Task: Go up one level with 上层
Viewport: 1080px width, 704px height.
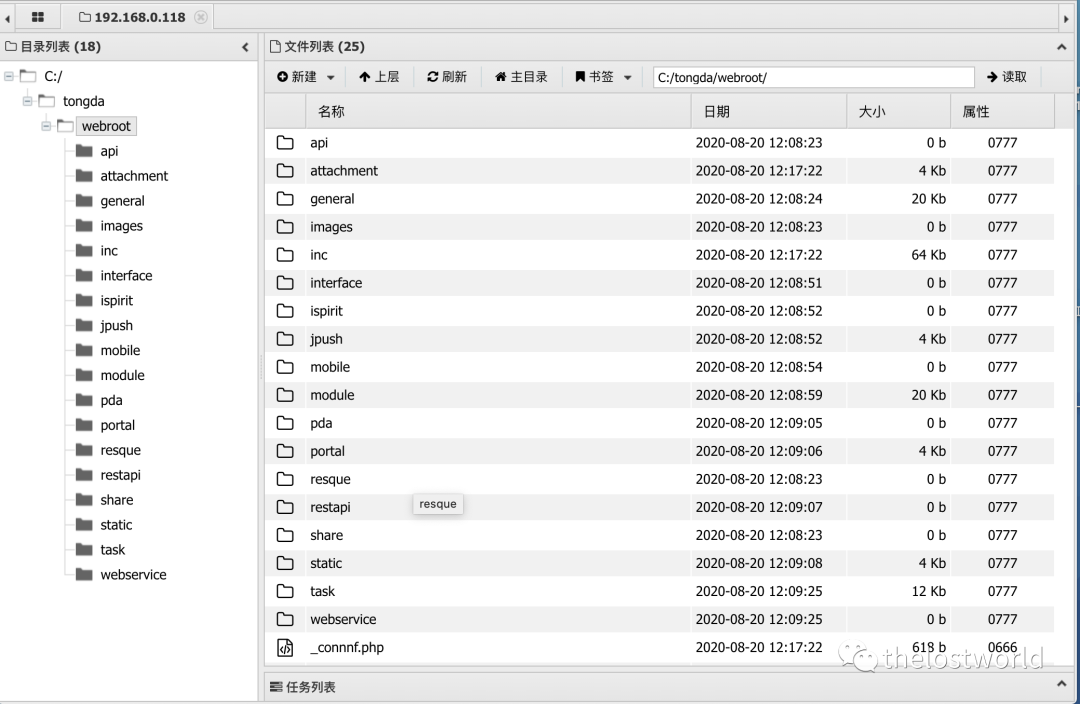Action: (x=379, y=77)
